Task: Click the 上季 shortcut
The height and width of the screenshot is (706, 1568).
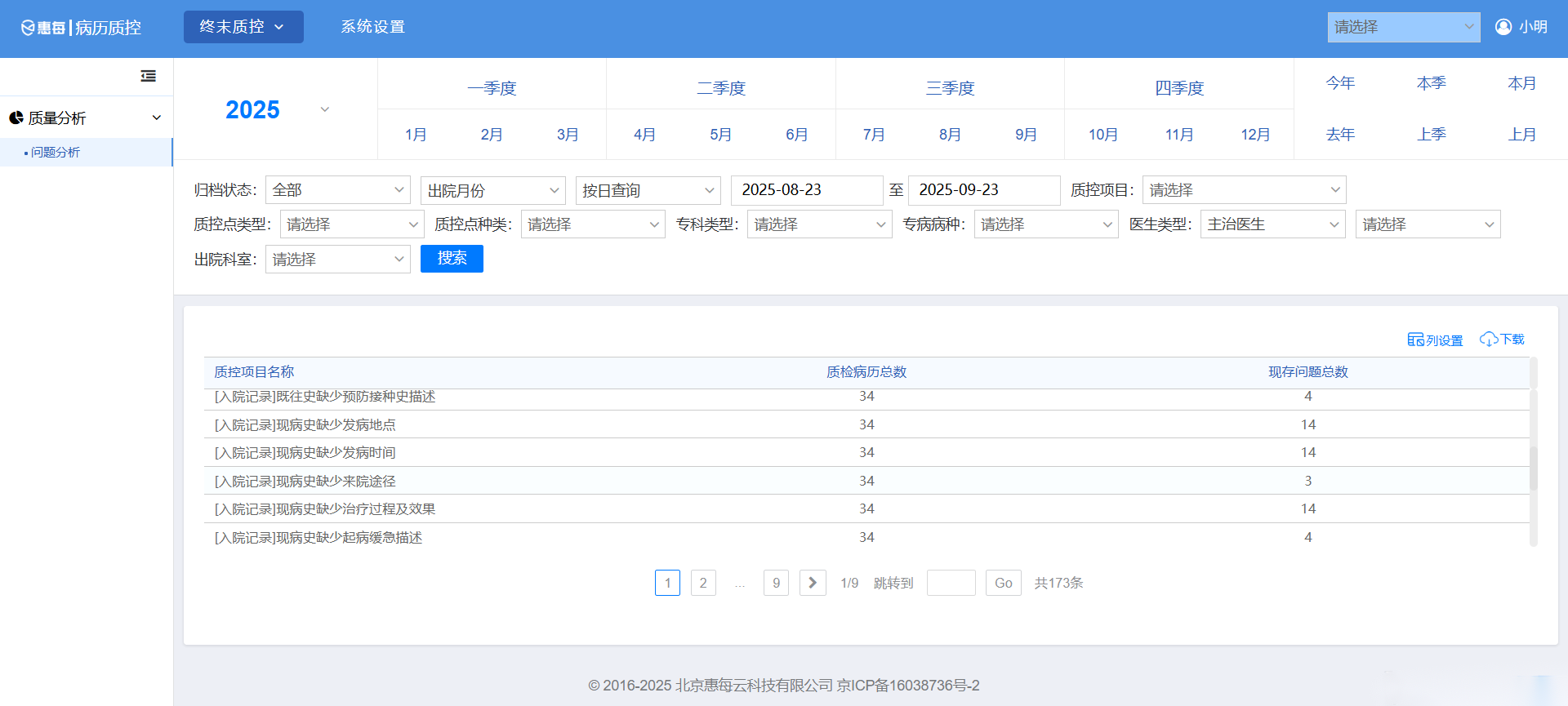Action: coord(1432,135)
